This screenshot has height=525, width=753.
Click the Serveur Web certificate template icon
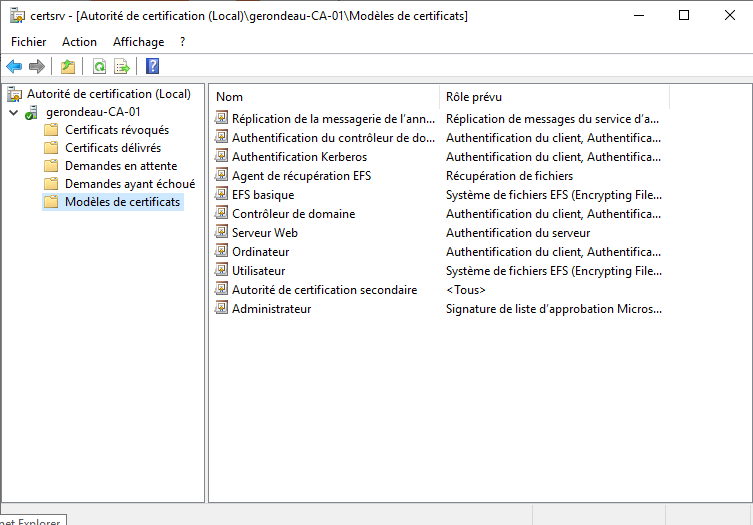click(222, 233)
